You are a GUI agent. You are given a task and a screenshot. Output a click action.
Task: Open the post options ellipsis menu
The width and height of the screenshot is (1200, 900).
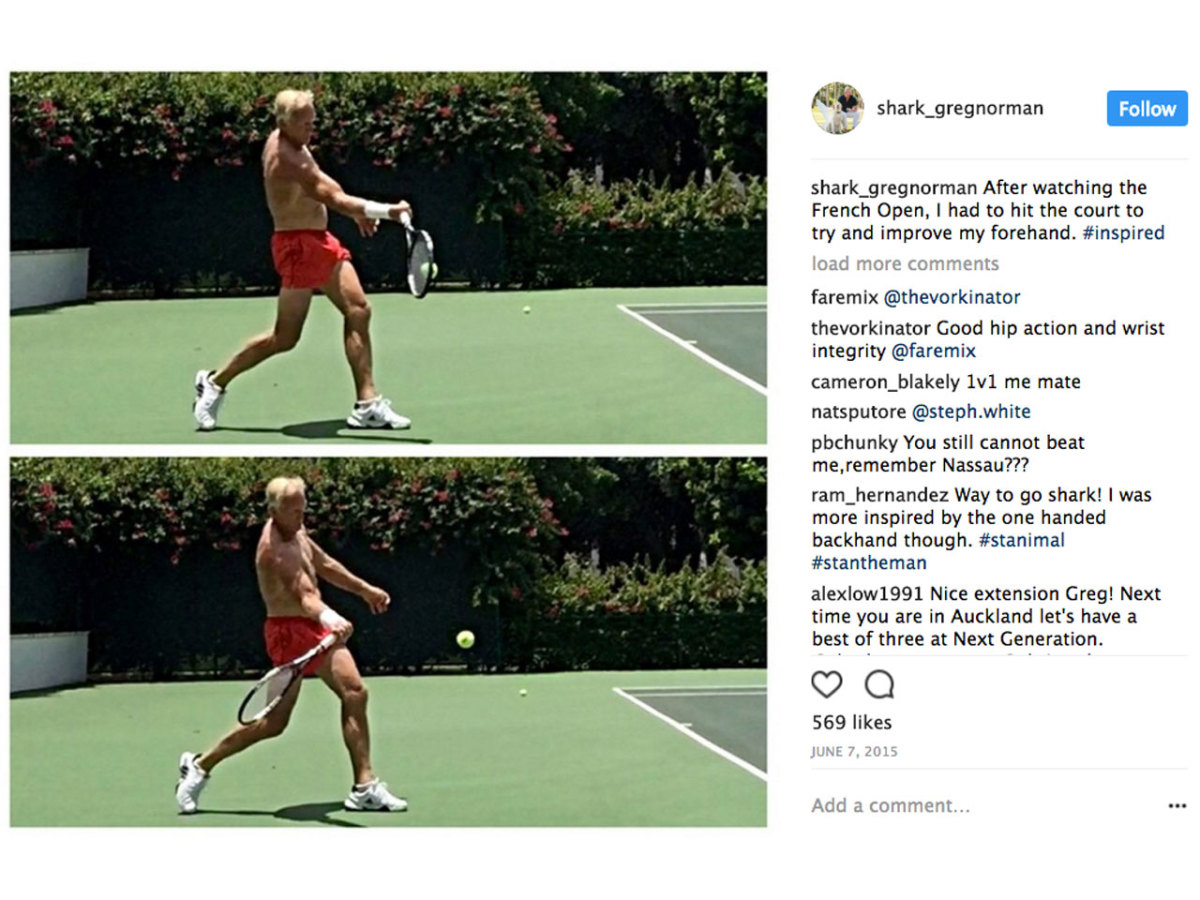tap(1177, 805)
